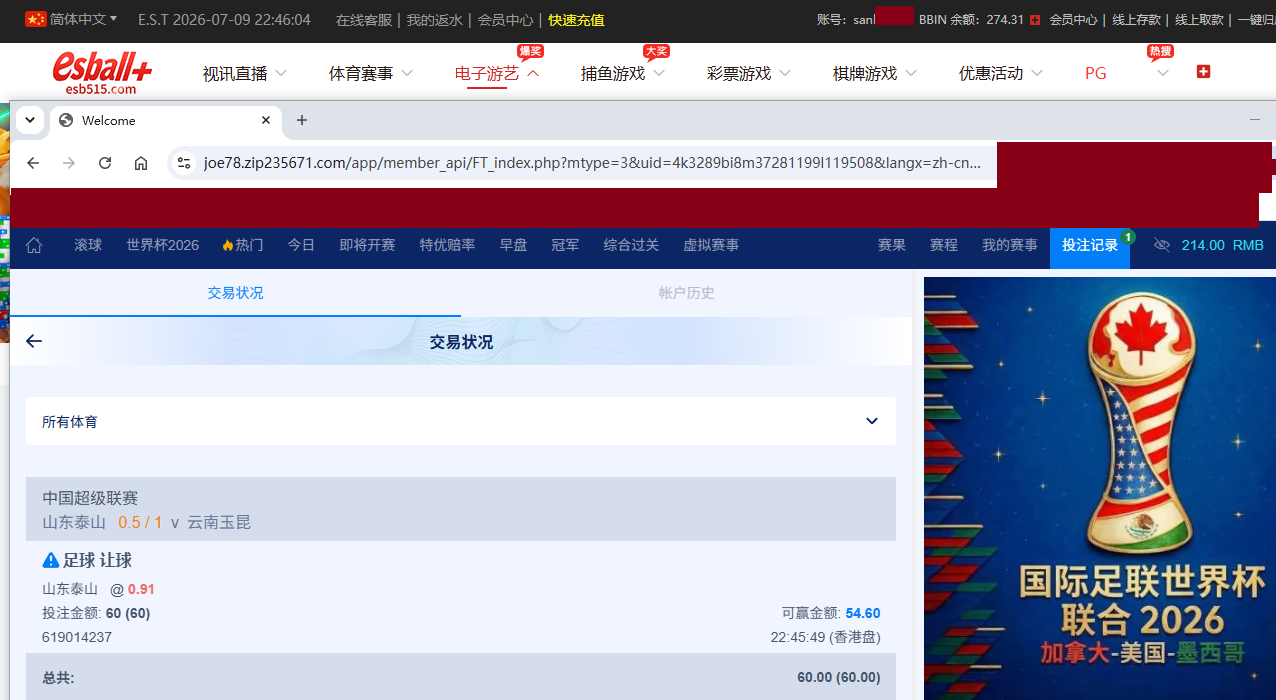Click the 中国超级联赛 league name

(x=90, y=498)
